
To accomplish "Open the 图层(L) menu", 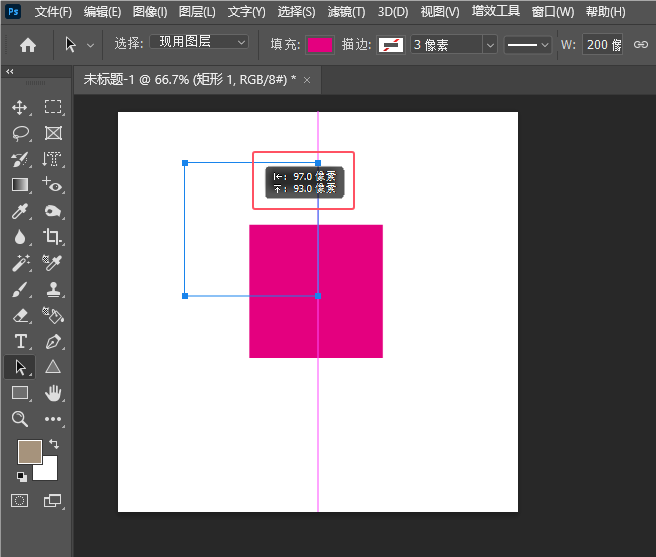I will click(x=197, y=12).
